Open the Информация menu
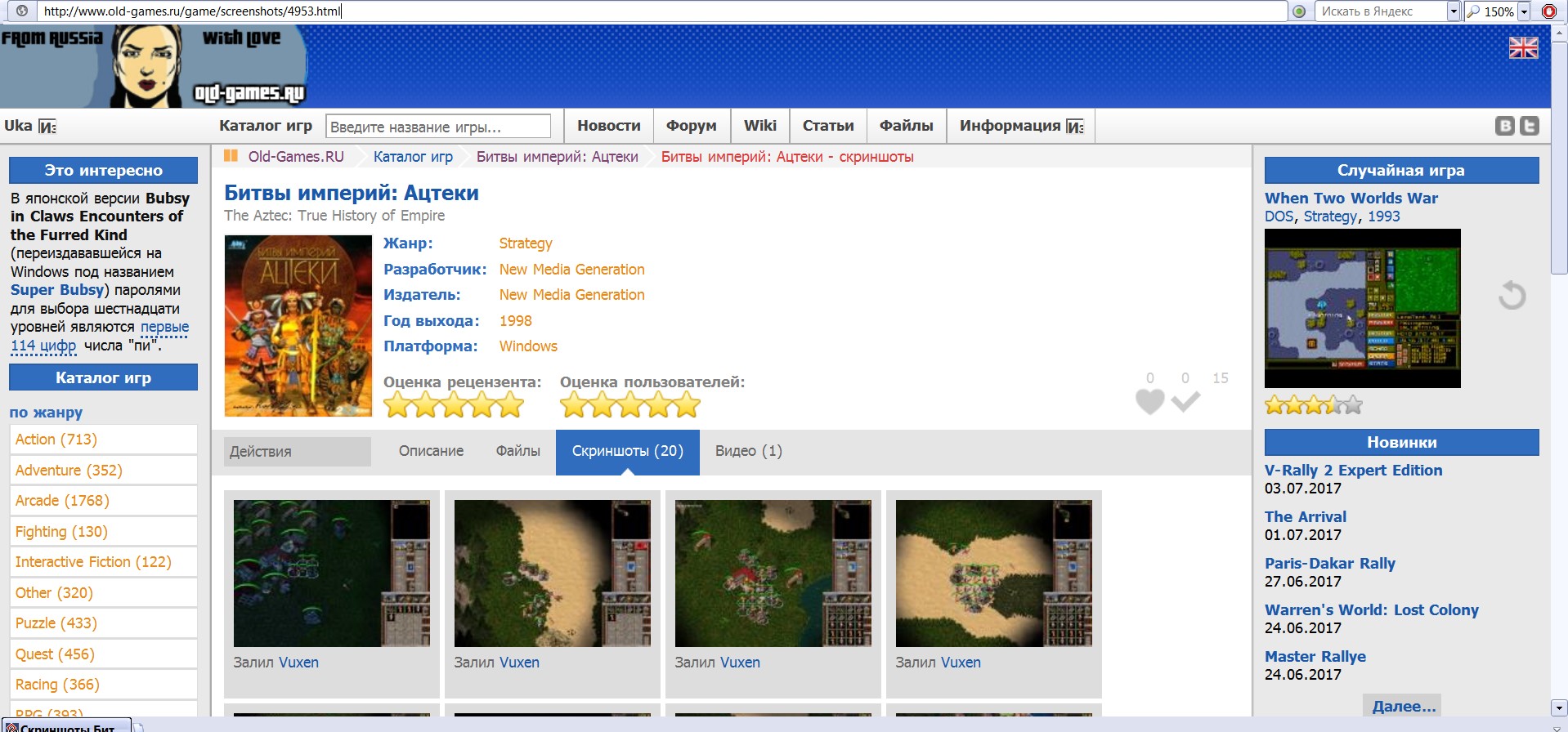 click(1021, 126)
